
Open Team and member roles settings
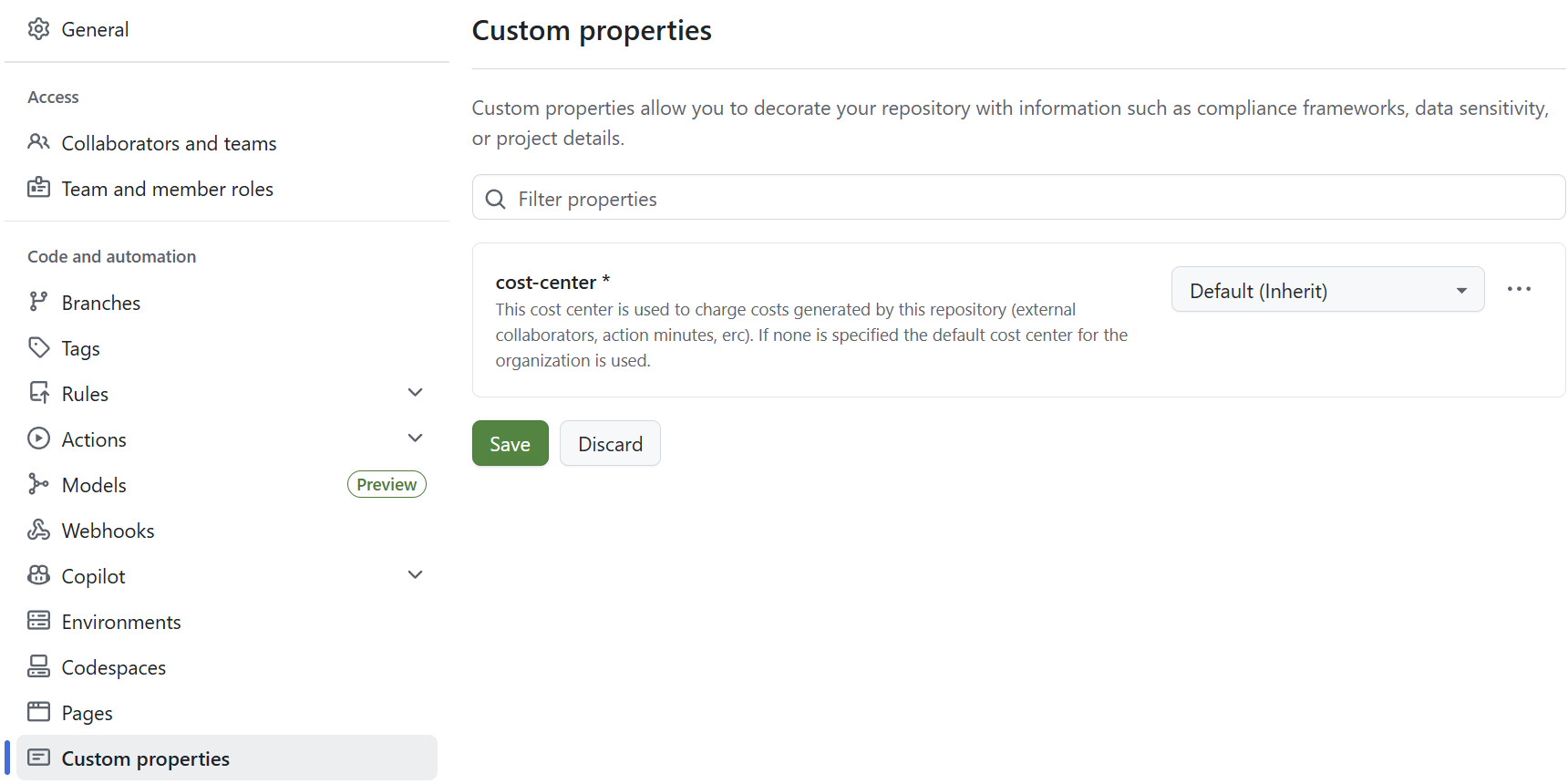pyautogui.click(x=167, y=189)
